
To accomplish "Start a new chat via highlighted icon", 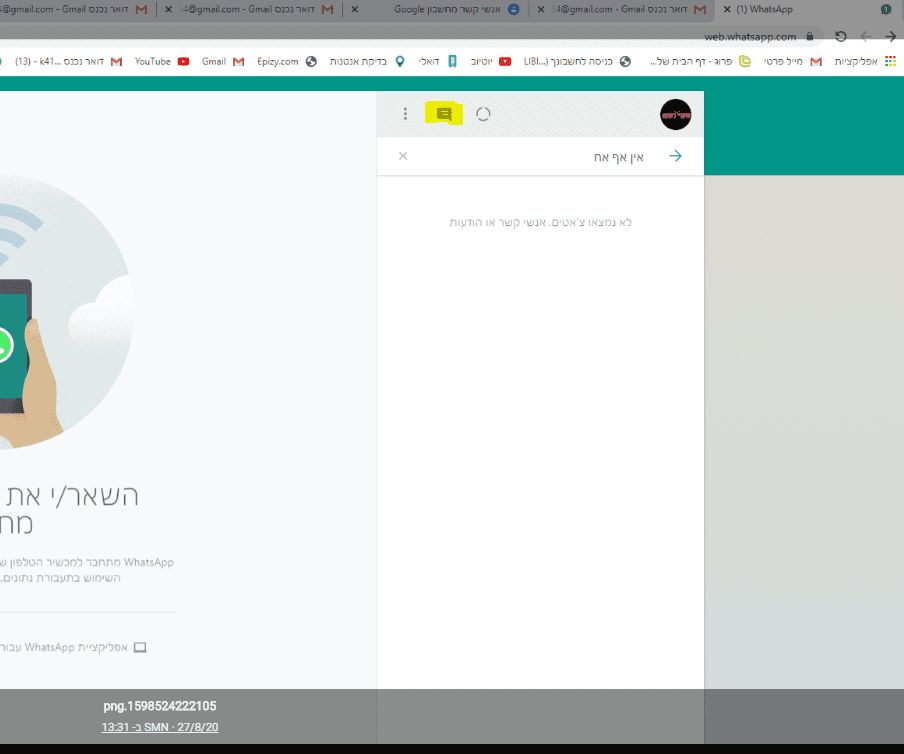I will tap(444, 114).
